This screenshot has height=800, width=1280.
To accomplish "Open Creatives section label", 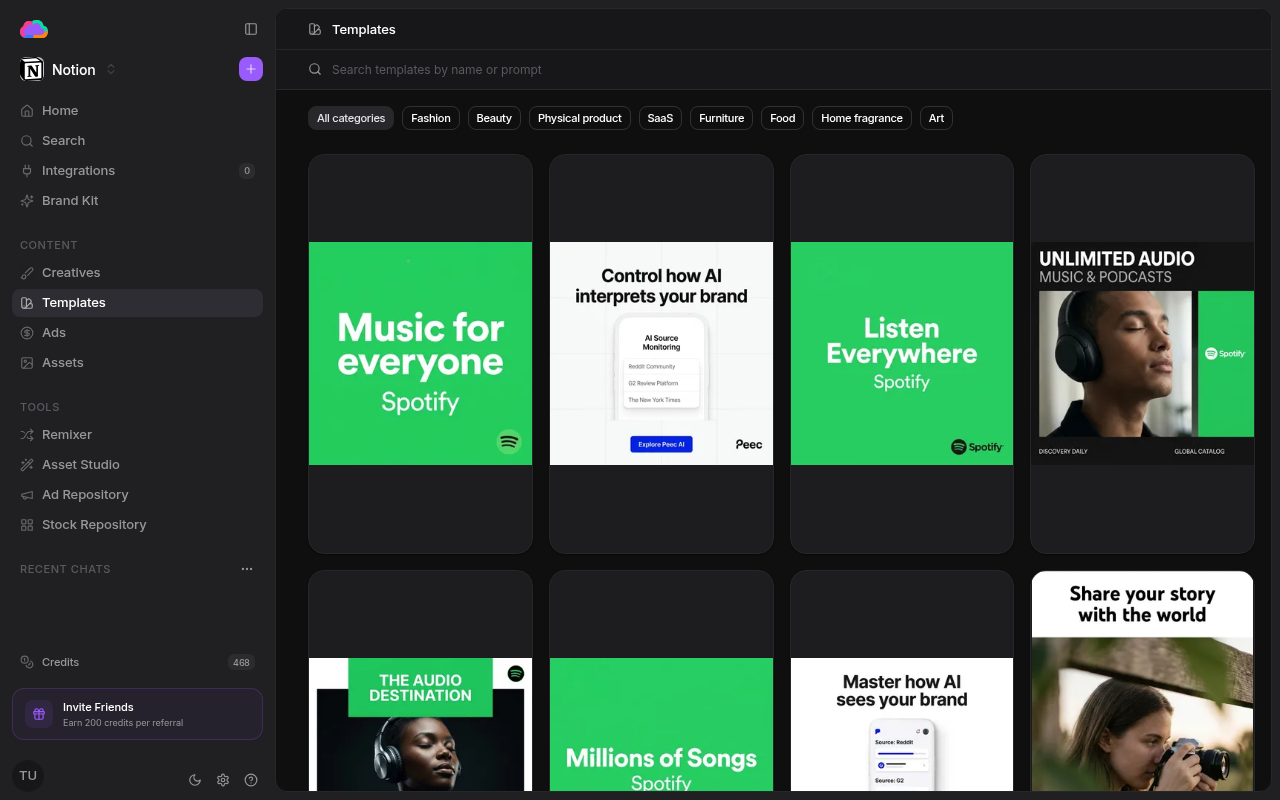I will (x=71, y=273).
